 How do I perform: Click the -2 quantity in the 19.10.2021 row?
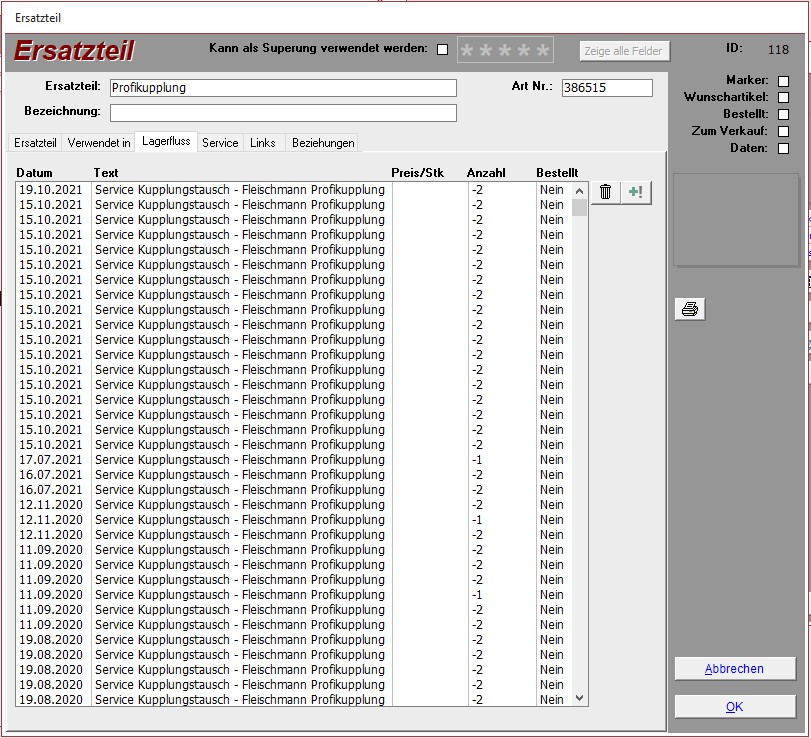[477, 190]
